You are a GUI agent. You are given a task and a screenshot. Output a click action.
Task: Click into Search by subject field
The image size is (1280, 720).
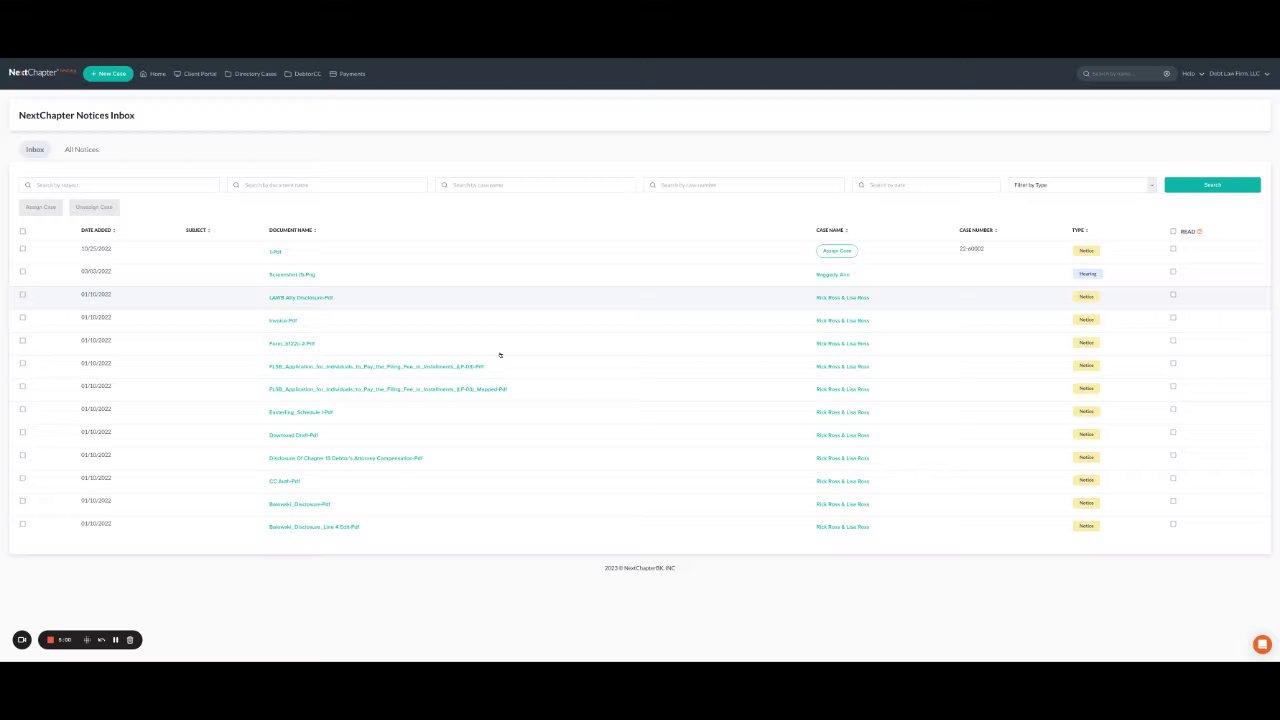(x=119, y=185)
